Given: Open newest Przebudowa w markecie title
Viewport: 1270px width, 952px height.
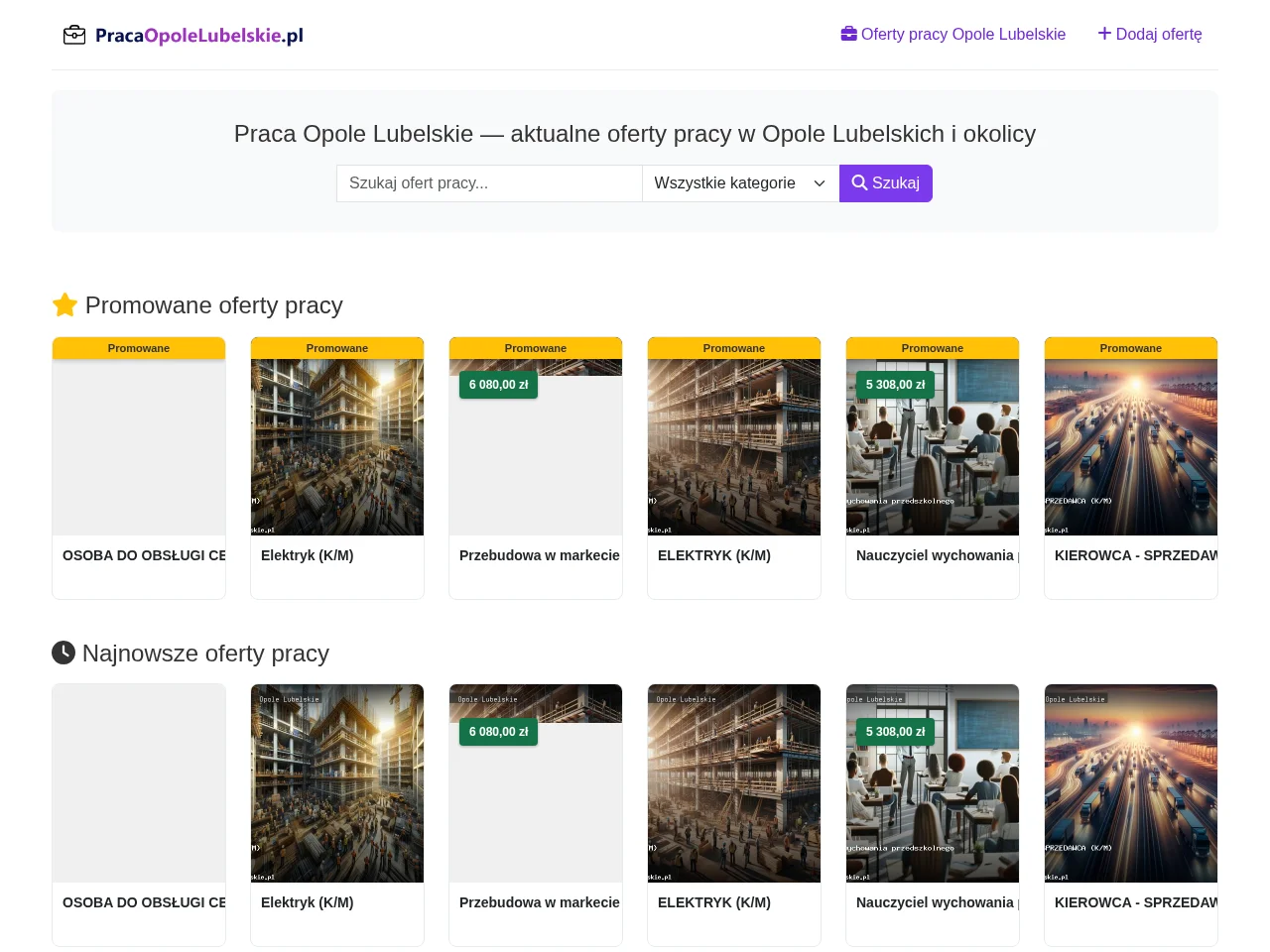Looking at the screenshot, I should (x=540, y=902).
